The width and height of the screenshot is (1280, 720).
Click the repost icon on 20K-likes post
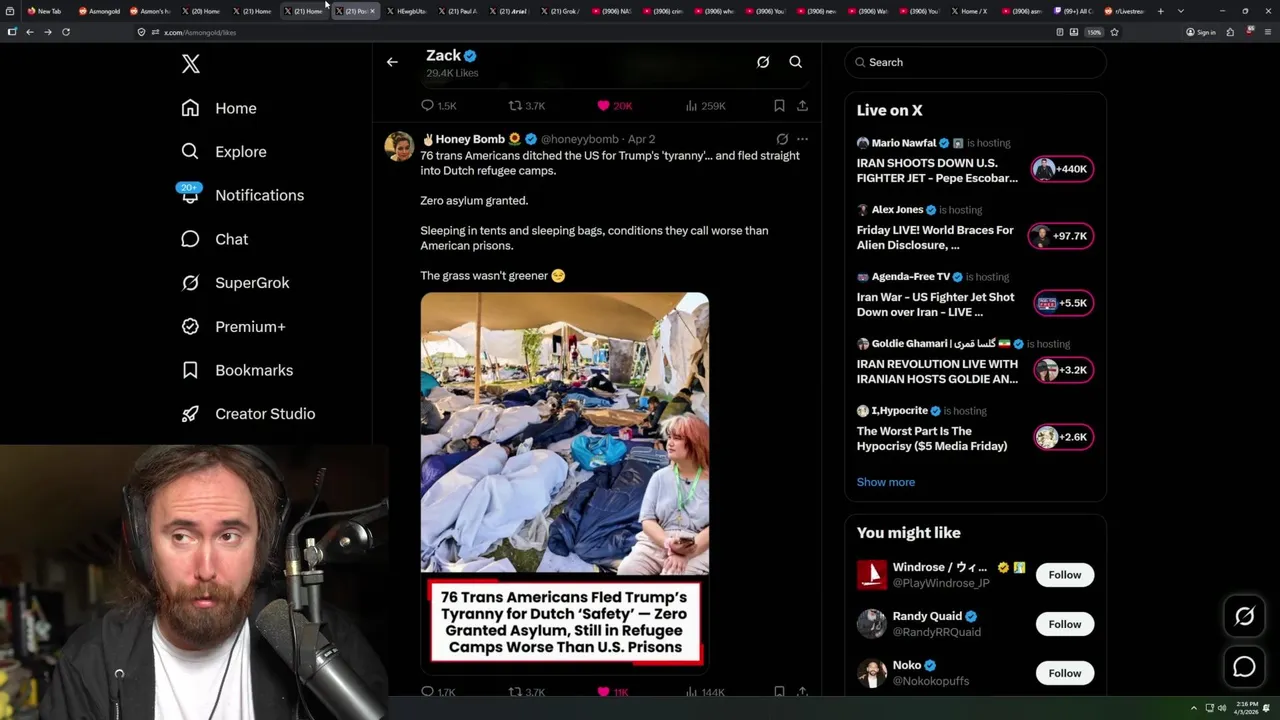coord(515,105)
